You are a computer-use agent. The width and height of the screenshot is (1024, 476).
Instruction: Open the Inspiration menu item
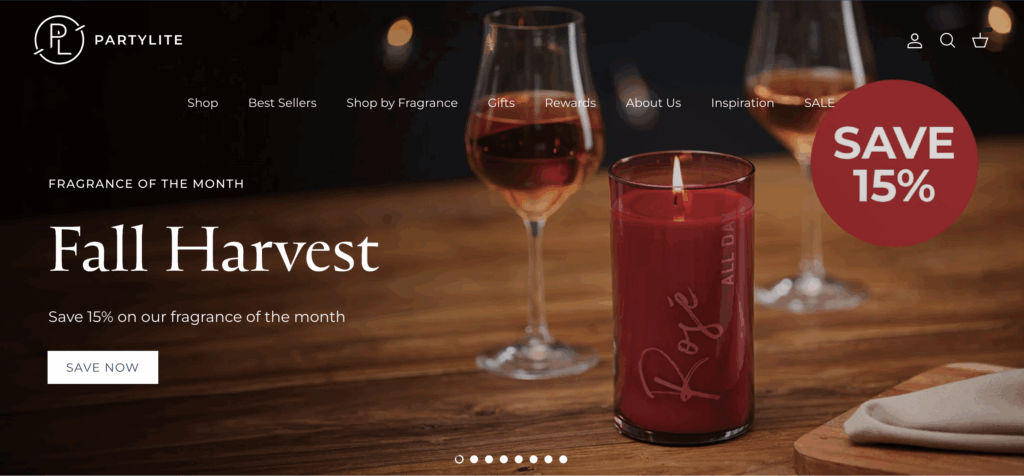point(742,103)
